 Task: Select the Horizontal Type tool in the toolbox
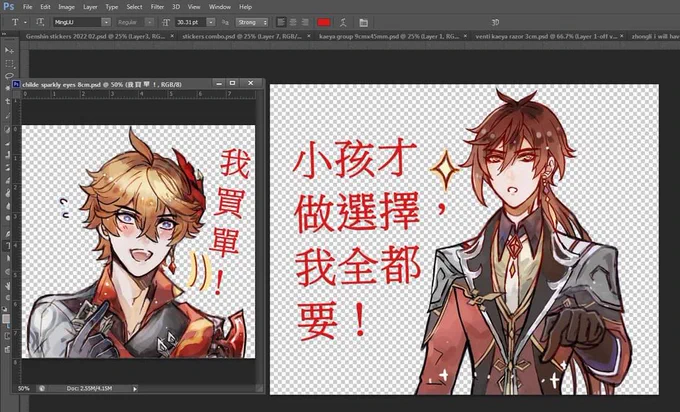(8, 246)
